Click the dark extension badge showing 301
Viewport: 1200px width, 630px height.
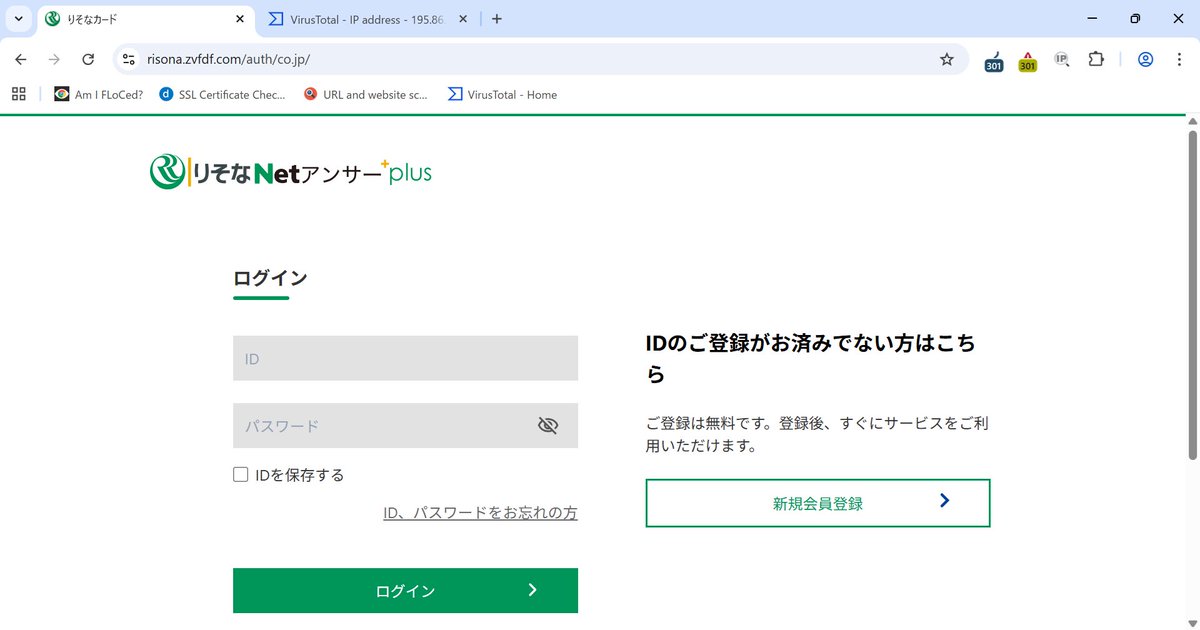pos(994,60)
